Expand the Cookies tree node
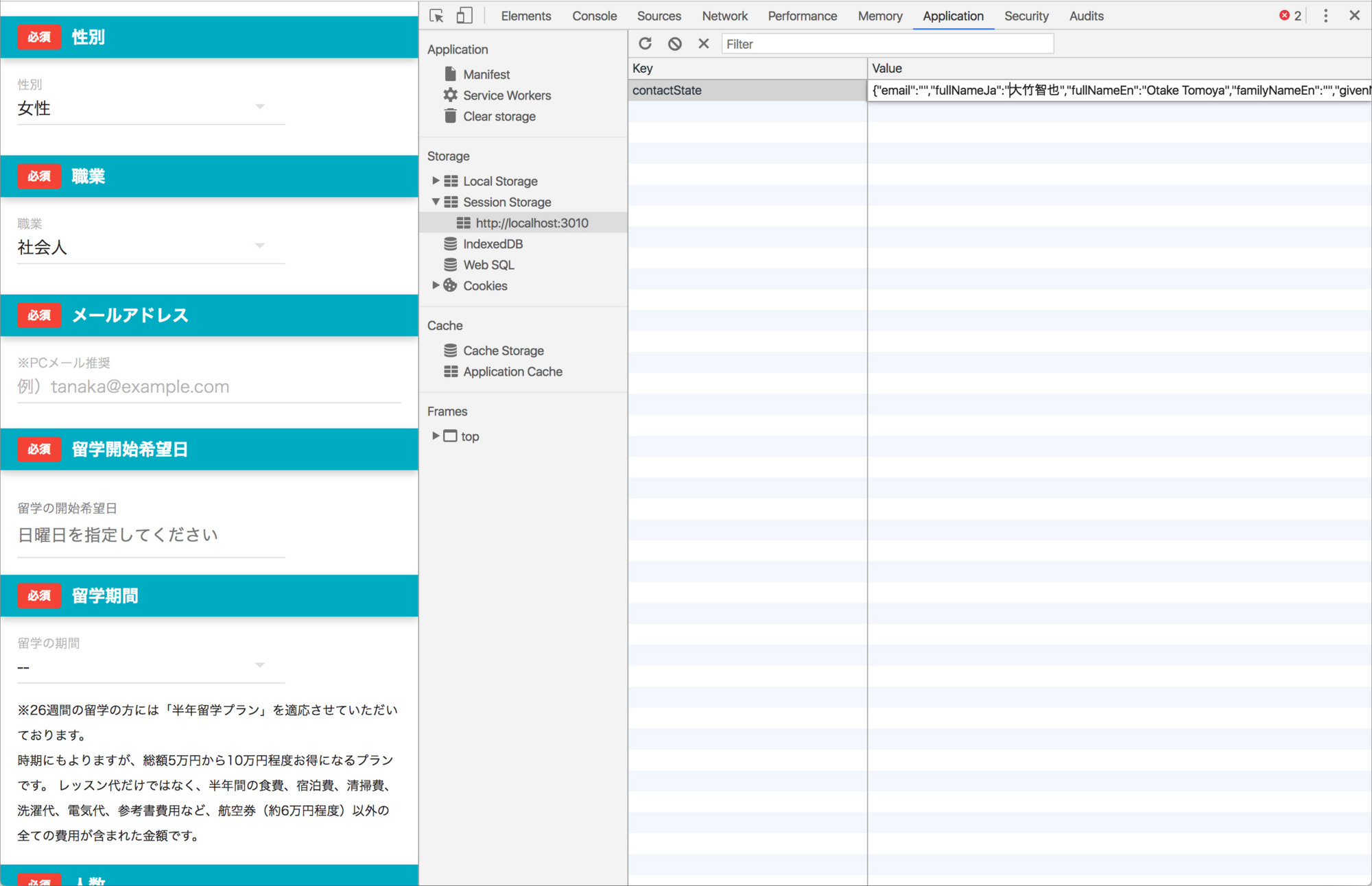The height and width of the screenshot is (886, 1372). 436,285
